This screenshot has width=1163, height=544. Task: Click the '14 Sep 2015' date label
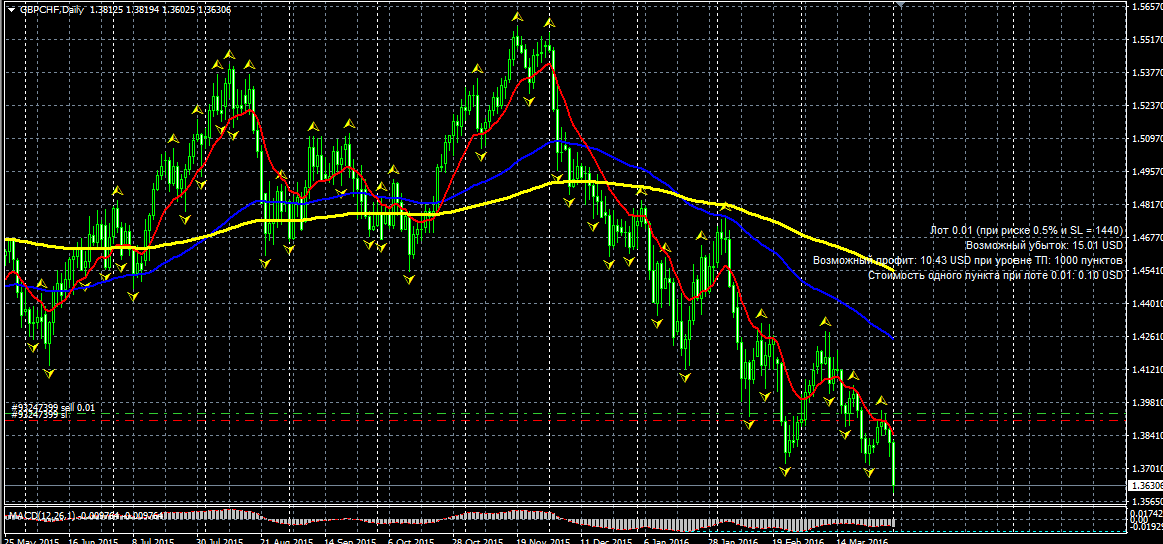[x=349, y=540]
